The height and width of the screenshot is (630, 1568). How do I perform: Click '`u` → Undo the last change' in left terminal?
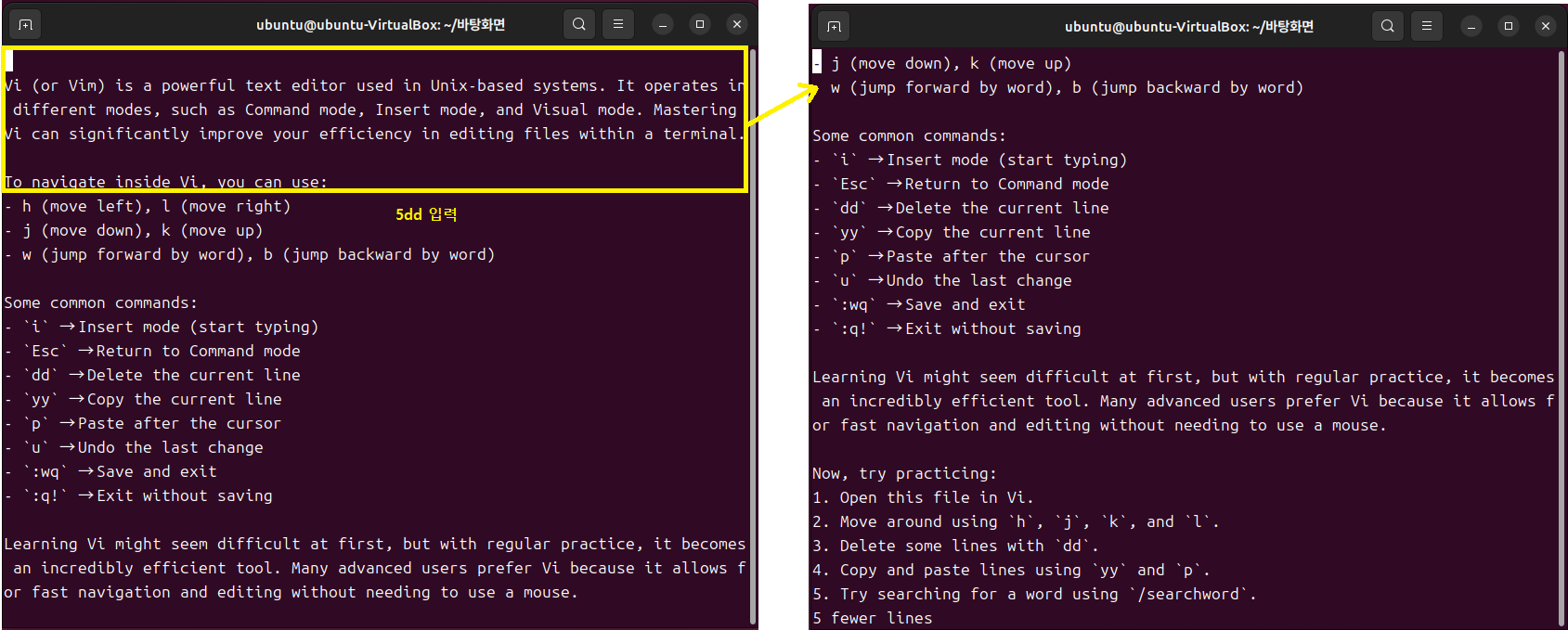point(134,447)
